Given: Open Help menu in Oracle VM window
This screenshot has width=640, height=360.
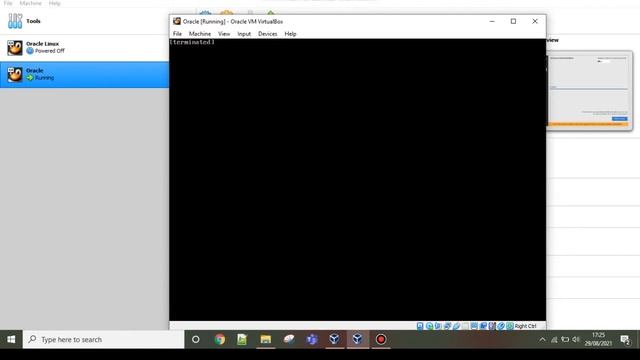Looking at the screenshot, I should [290, 34].
